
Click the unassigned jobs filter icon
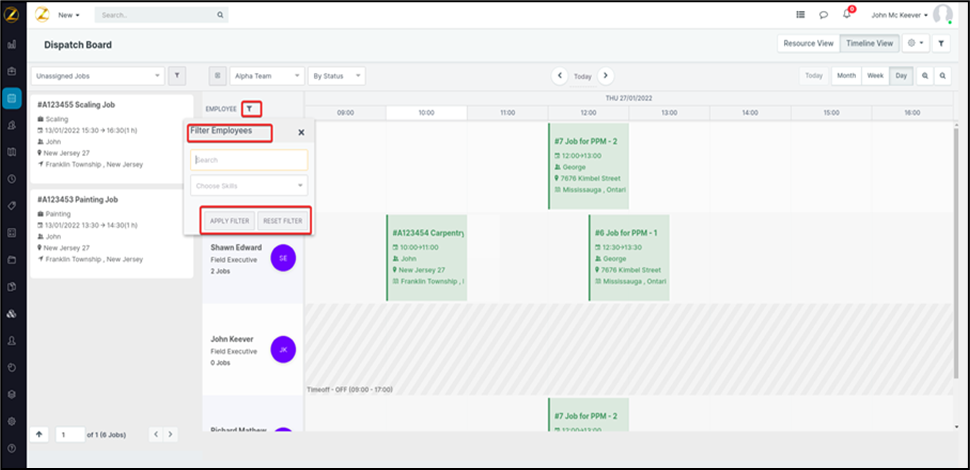[x=176, y=76]
